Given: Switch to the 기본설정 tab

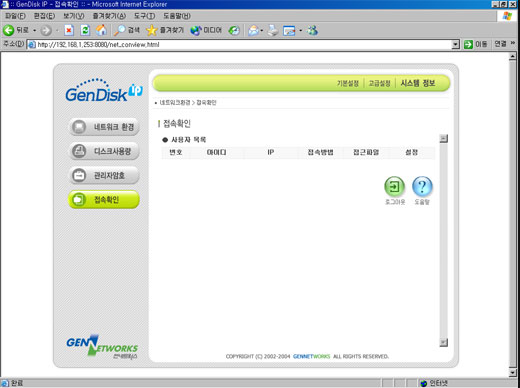Looking at the screenshot, I should coord(348,83).
